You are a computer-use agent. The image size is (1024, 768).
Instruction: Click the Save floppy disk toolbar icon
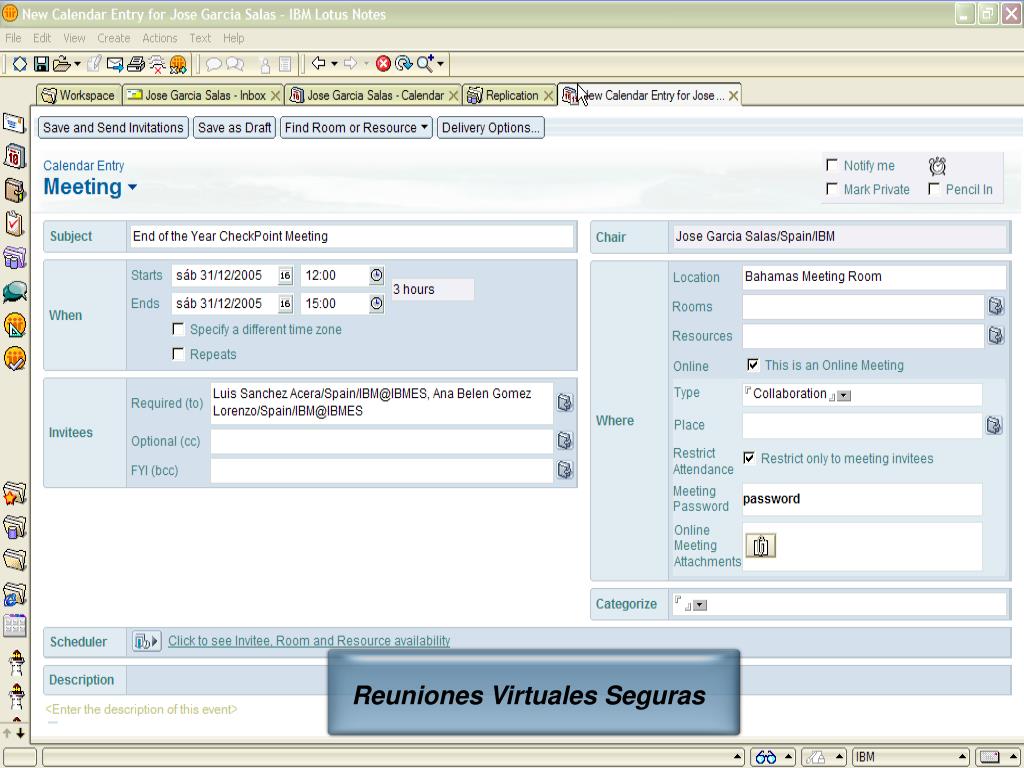click(41, 63)
